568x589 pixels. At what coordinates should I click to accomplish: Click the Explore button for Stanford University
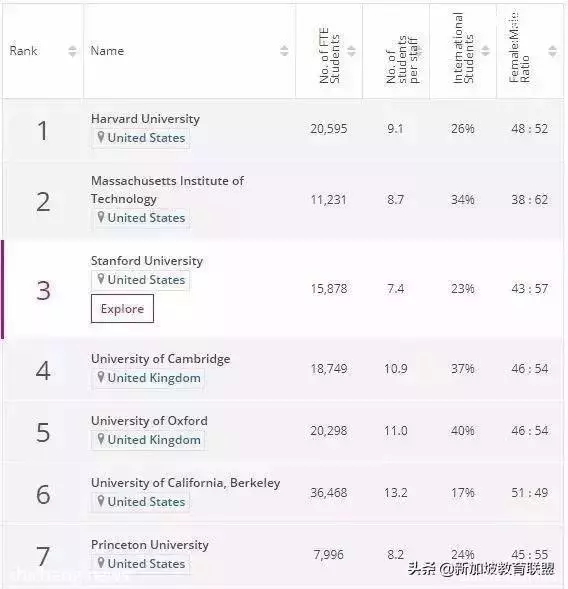click(x=122, y=308)
